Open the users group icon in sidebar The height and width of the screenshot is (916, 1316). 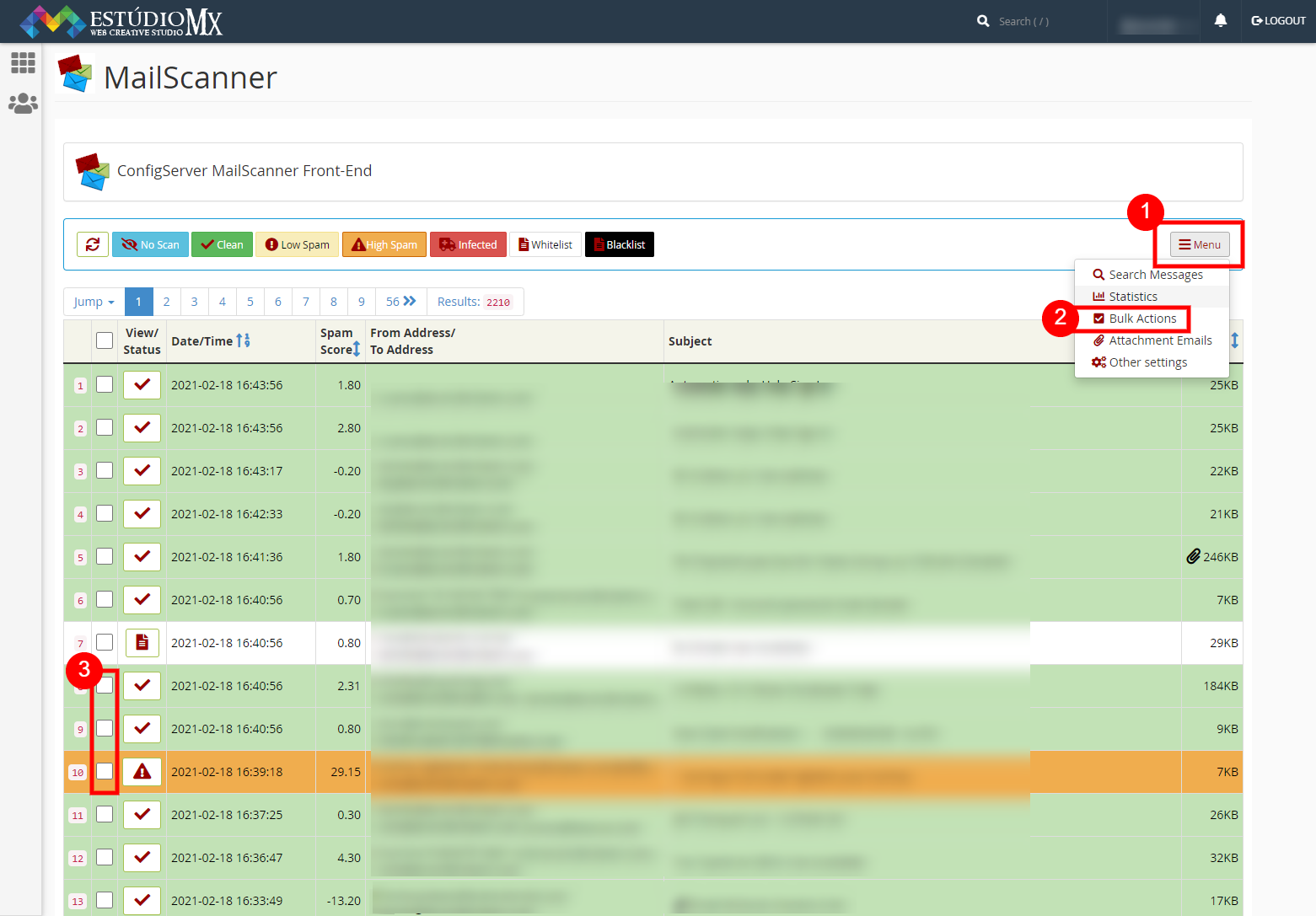coord(23,104)
